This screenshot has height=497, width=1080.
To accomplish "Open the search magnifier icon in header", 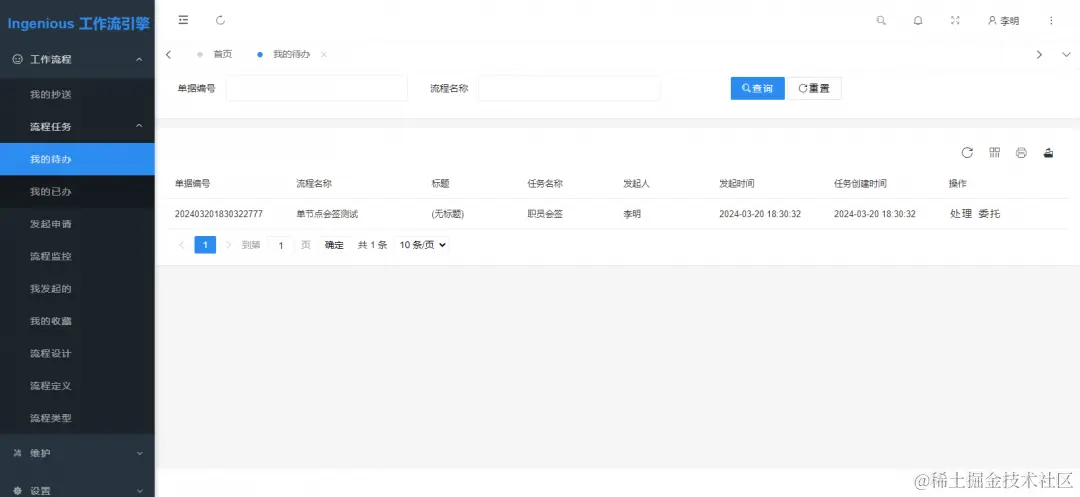I will (x=881, y=21).
